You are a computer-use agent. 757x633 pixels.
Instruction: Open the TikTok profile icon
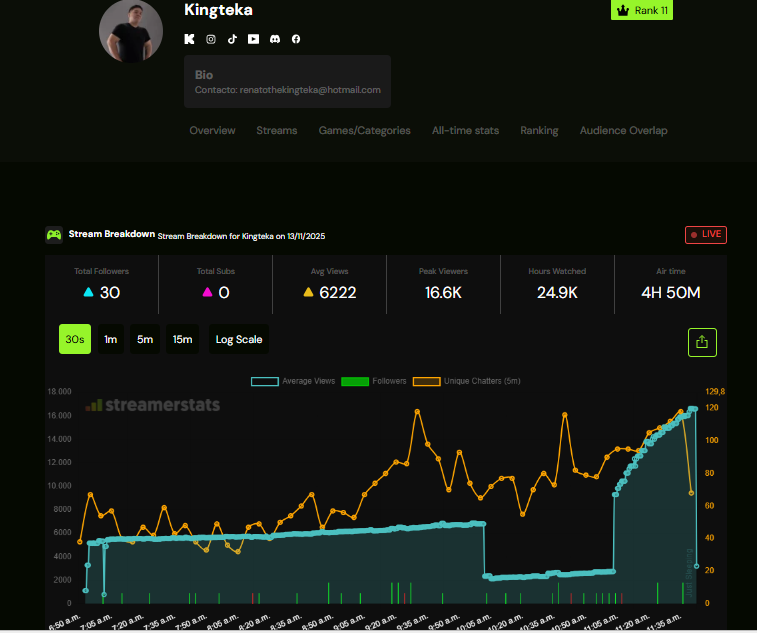tap(232, 39)
